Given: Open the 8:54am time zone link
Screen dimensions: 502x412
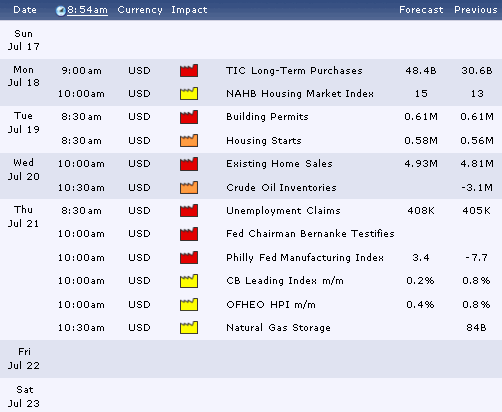Looking at the screenshot, I should click(x=87, y=10).
